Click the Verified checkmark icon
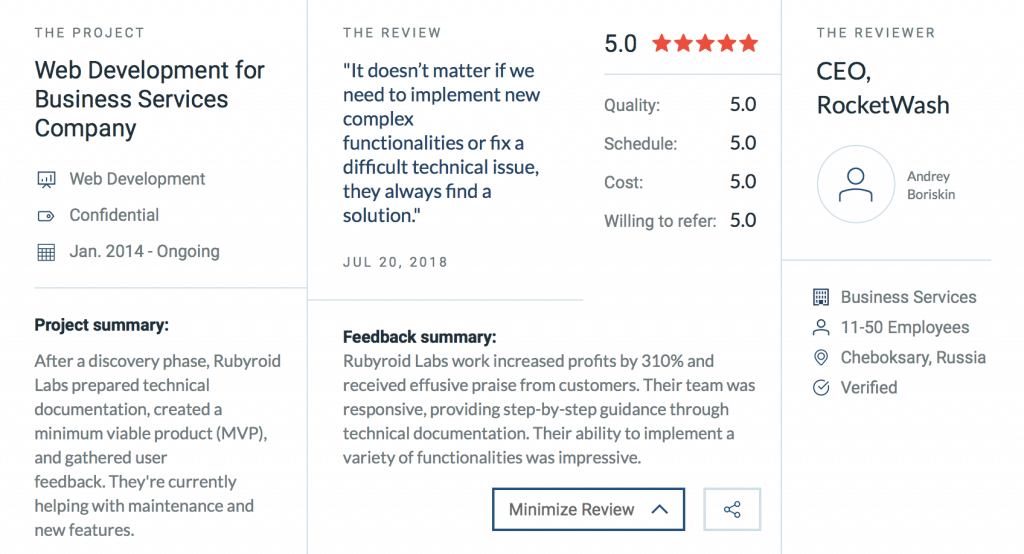 pos(821,387)
